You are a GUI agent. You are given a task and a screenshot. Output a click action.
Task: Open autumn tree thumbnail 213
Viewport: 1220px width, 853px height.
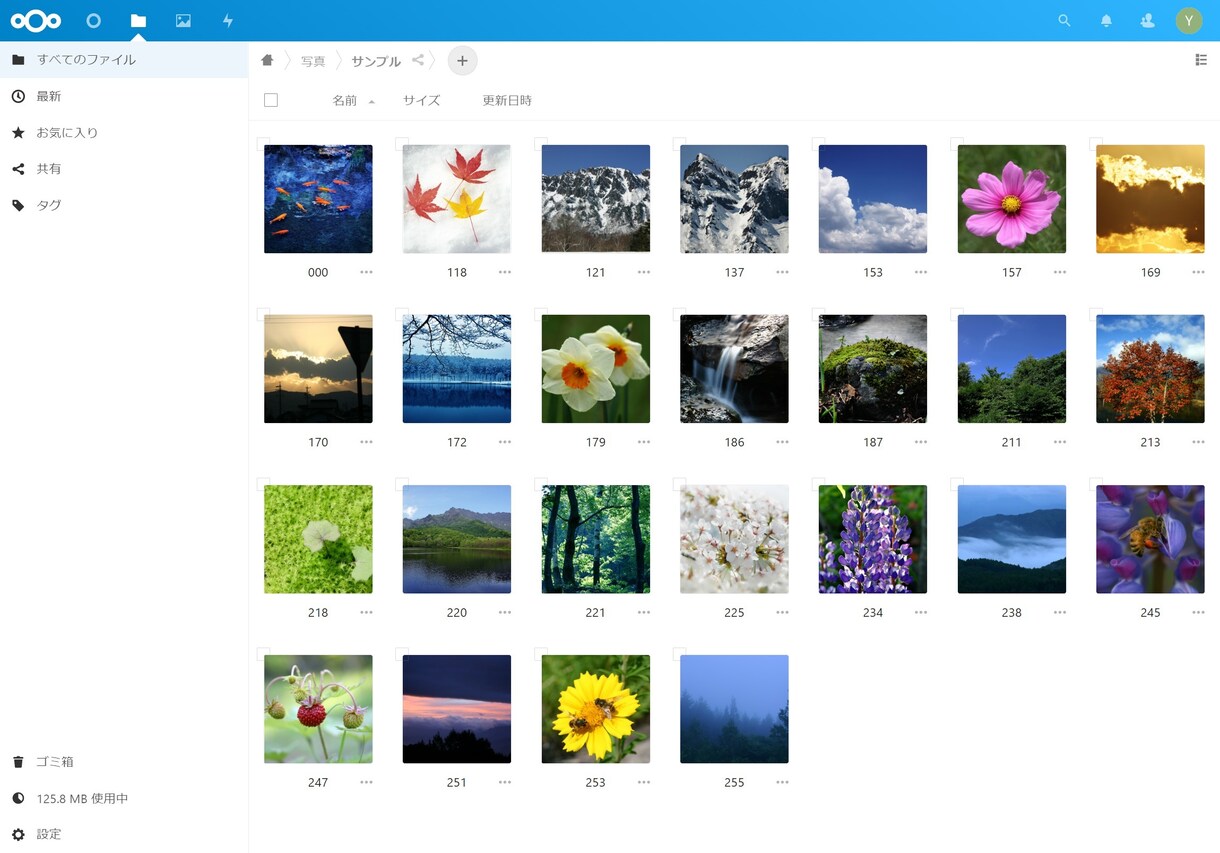(1150, 369)
